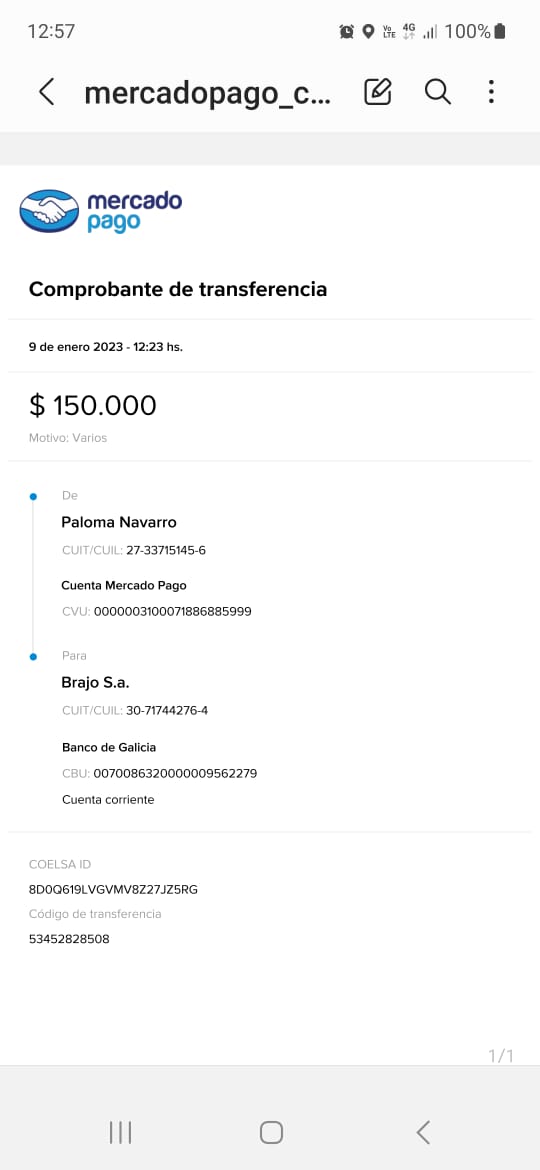This screenshot has height=1170, width=540.
Task: Select the CVU number of Paloma Navarro
Action: click(172, 612)
